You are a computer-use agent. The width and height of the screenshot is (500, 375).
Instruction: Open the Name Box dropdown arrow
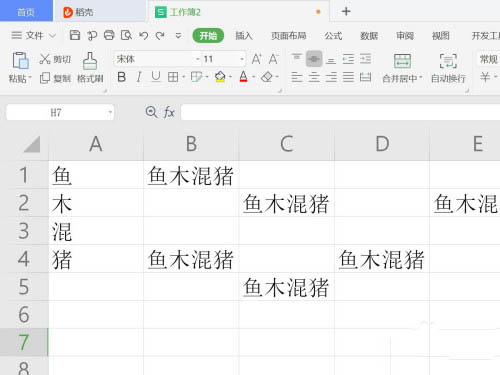tap(110, 112)
